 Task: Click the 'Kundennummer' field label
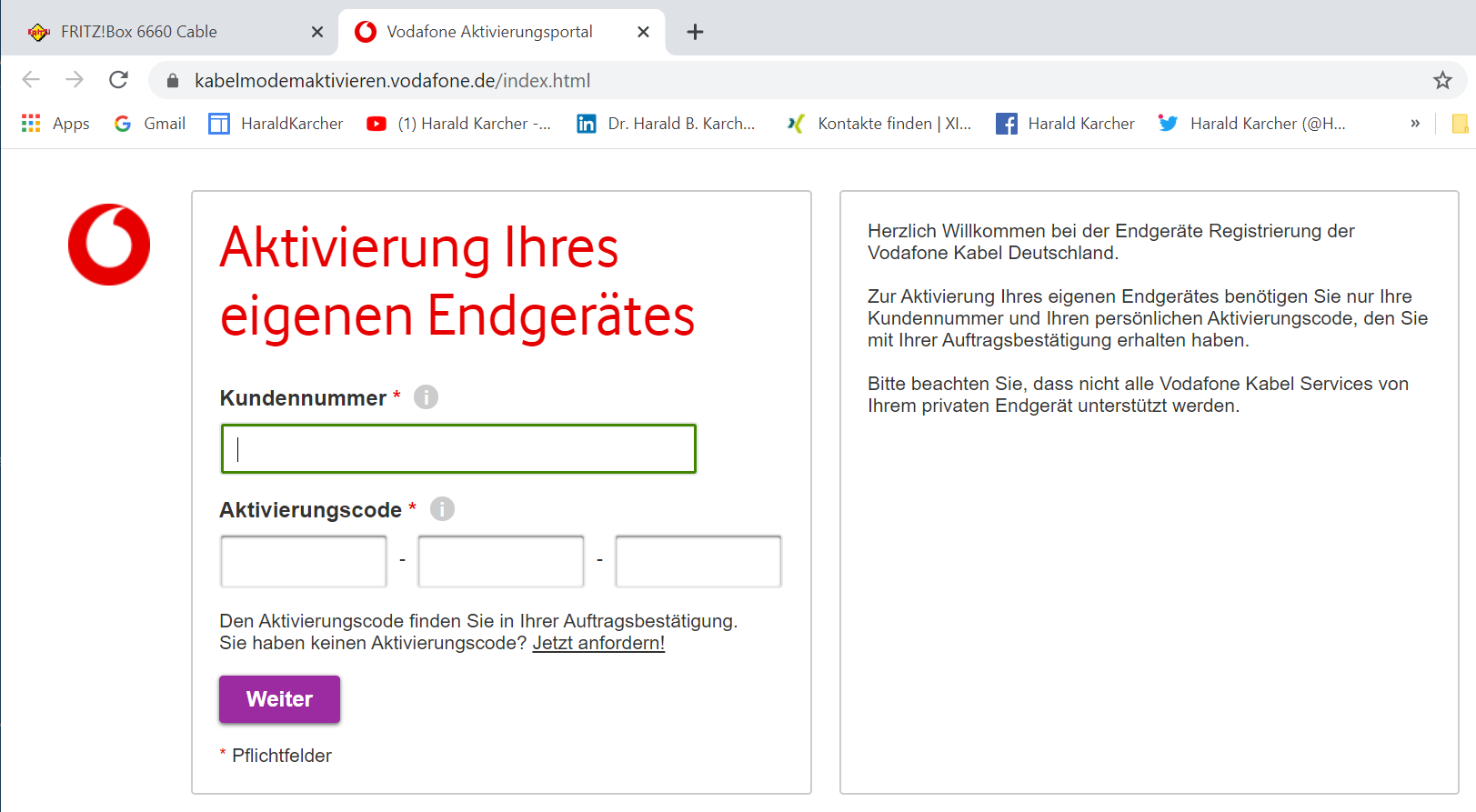[303, 398]
